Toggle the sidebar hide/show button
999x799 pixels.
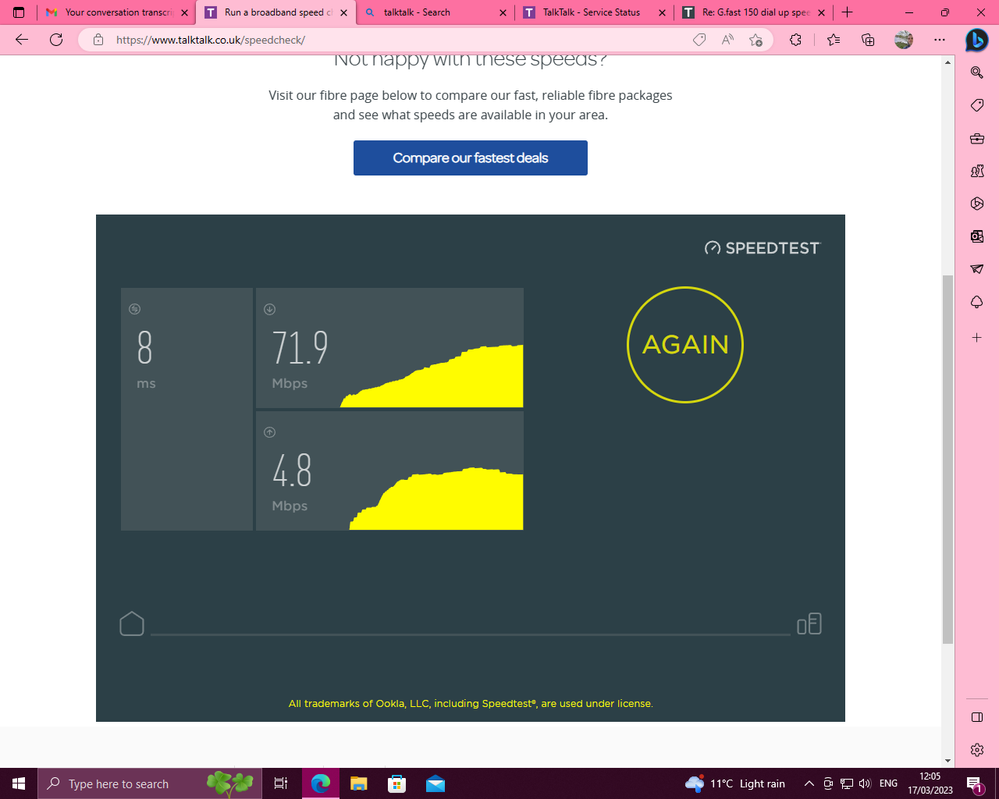pyautogui.click(x=977, y=717)
